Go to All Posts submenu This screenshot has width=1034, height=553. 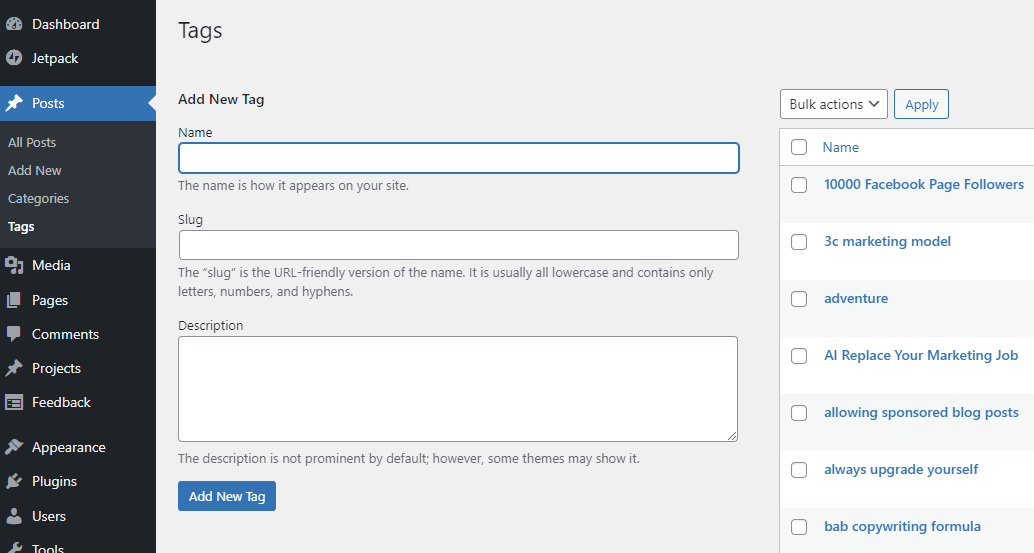click(32, 142)
